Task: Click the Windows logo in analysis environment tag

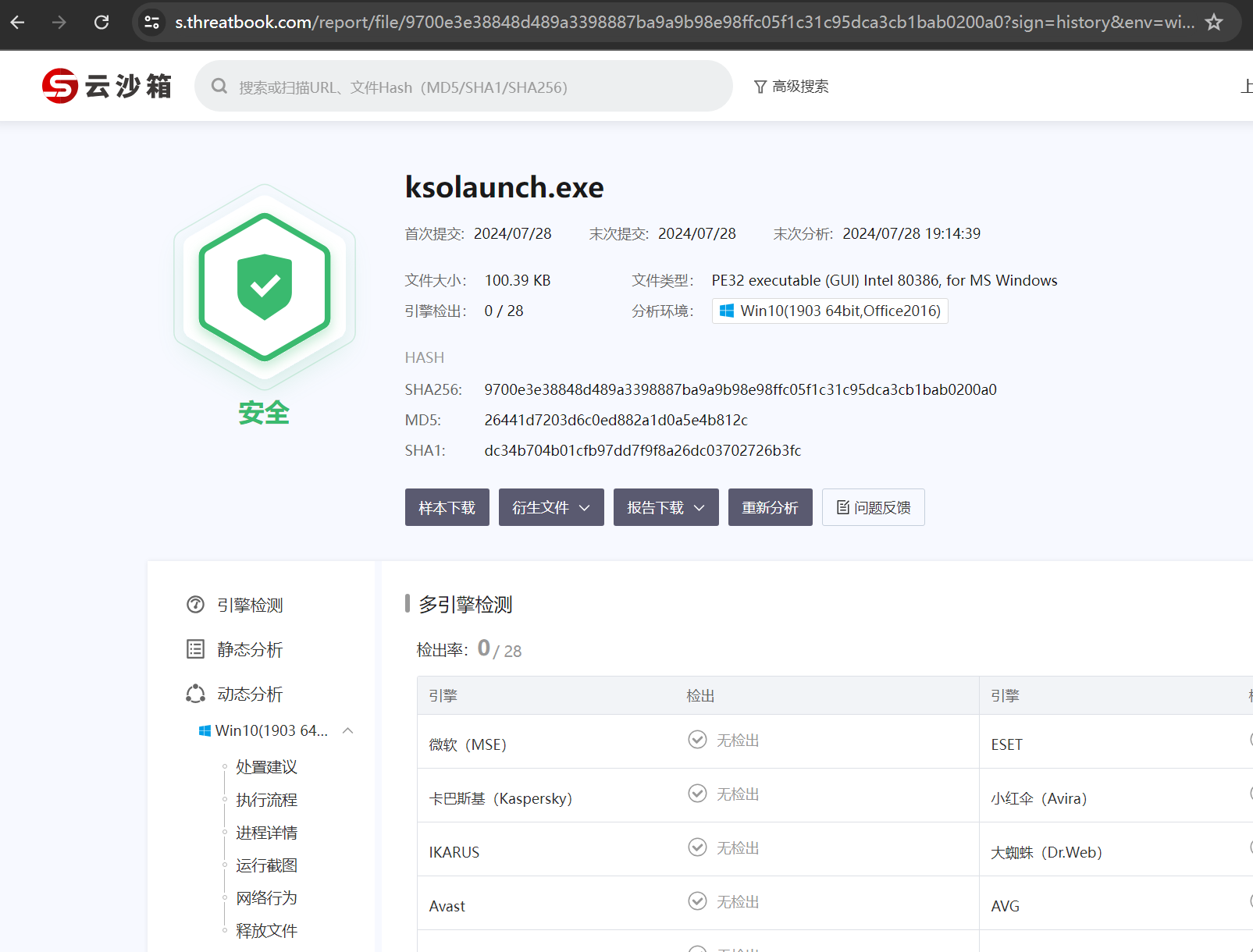Action: pyautogui.click(x=726, y=311)
